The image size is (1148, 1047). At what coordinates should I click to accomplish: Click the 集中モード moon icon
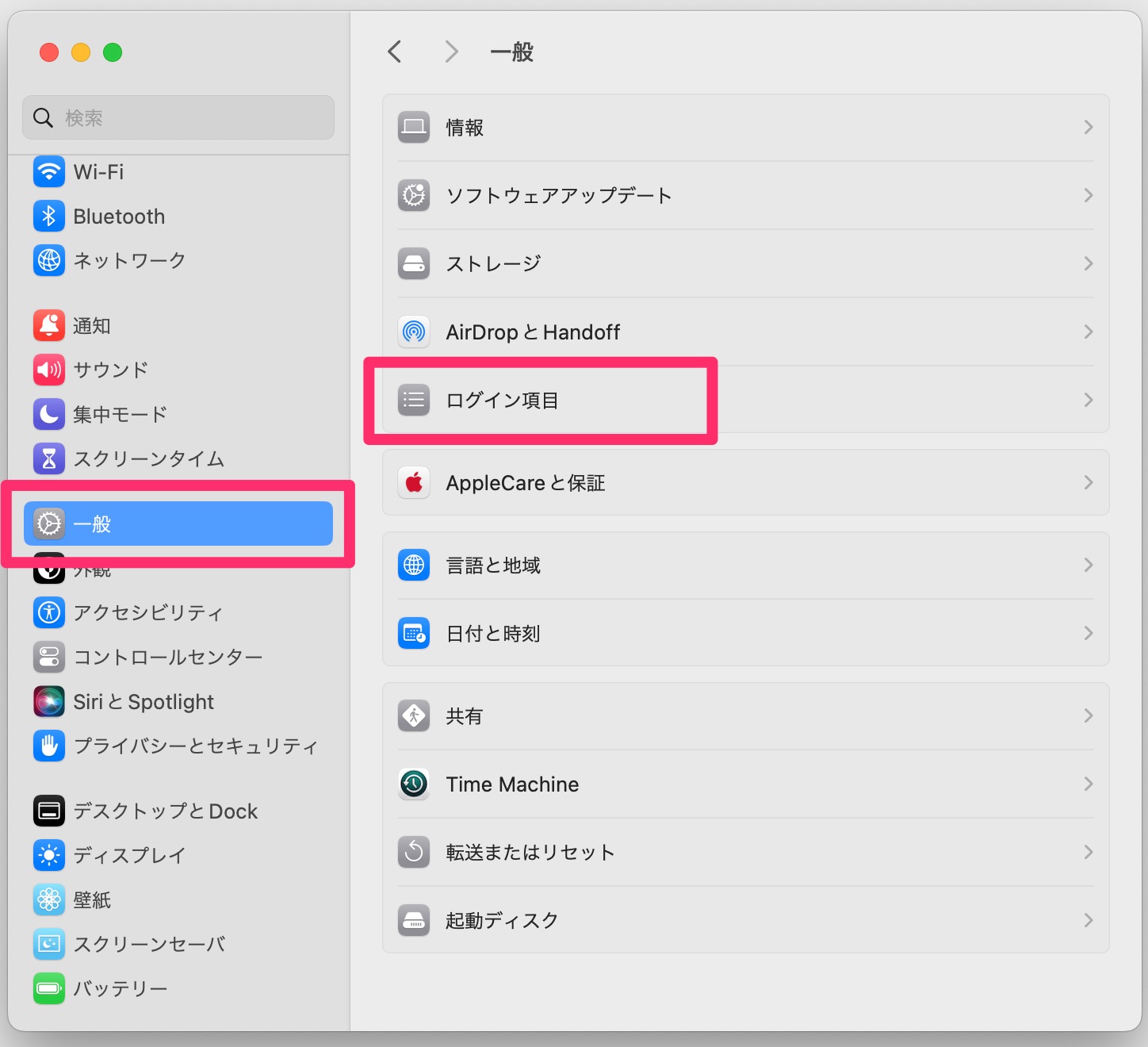49,414
